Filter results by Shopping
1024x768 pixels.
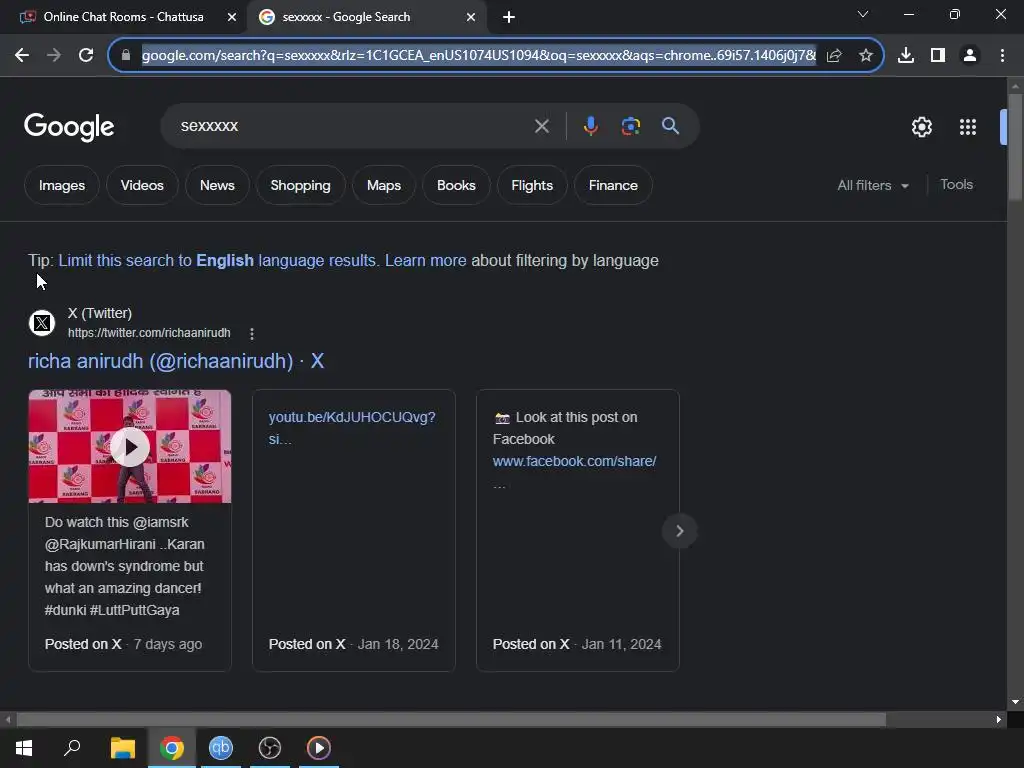[300, 185]
